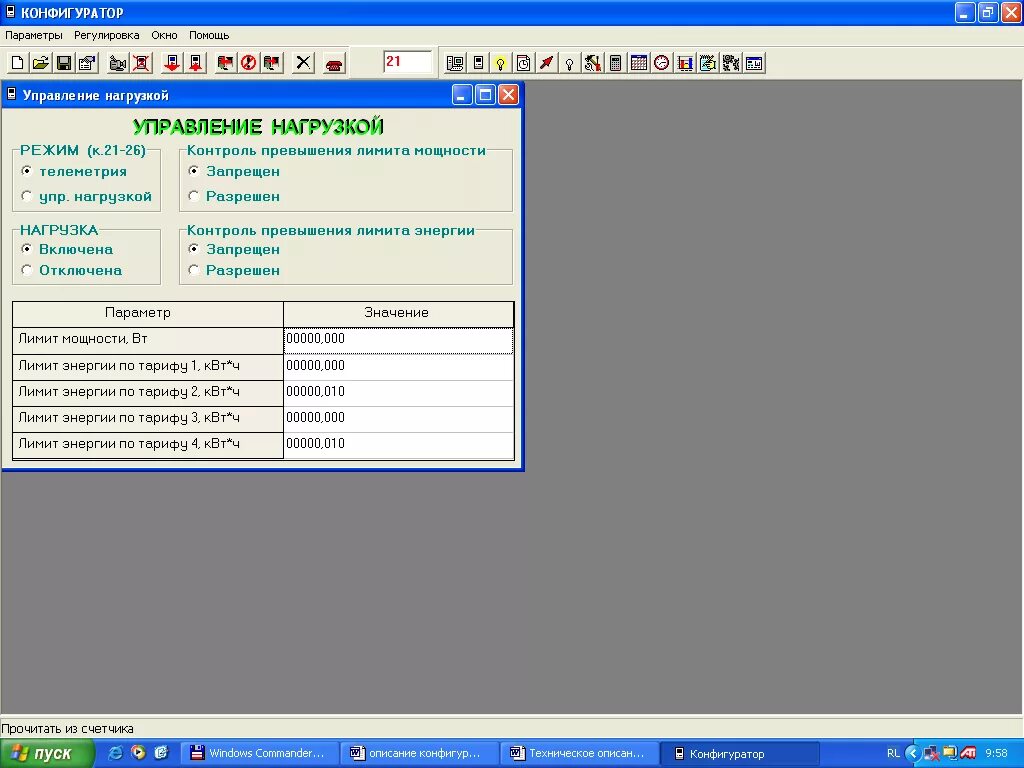Open the Параметры menu
Viewport: 1024px width, 768px height.
coord(34,35)
